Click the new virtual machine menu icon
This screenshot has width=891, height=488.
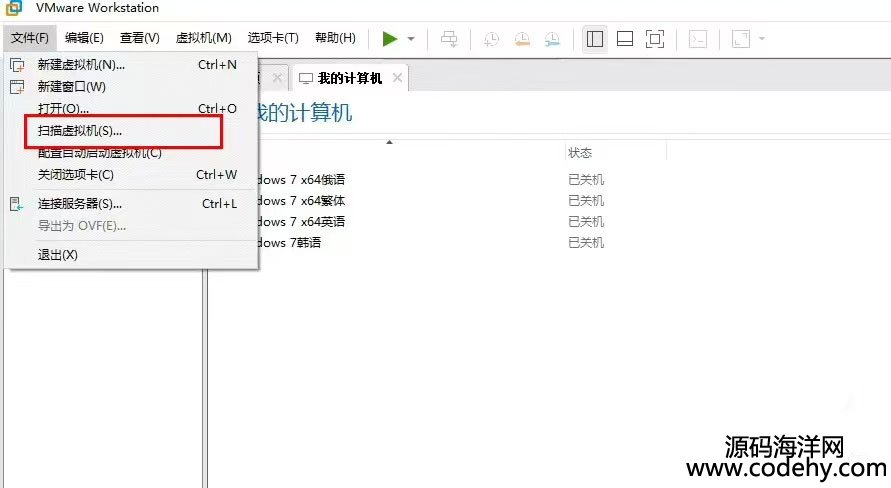coord(17,65)
